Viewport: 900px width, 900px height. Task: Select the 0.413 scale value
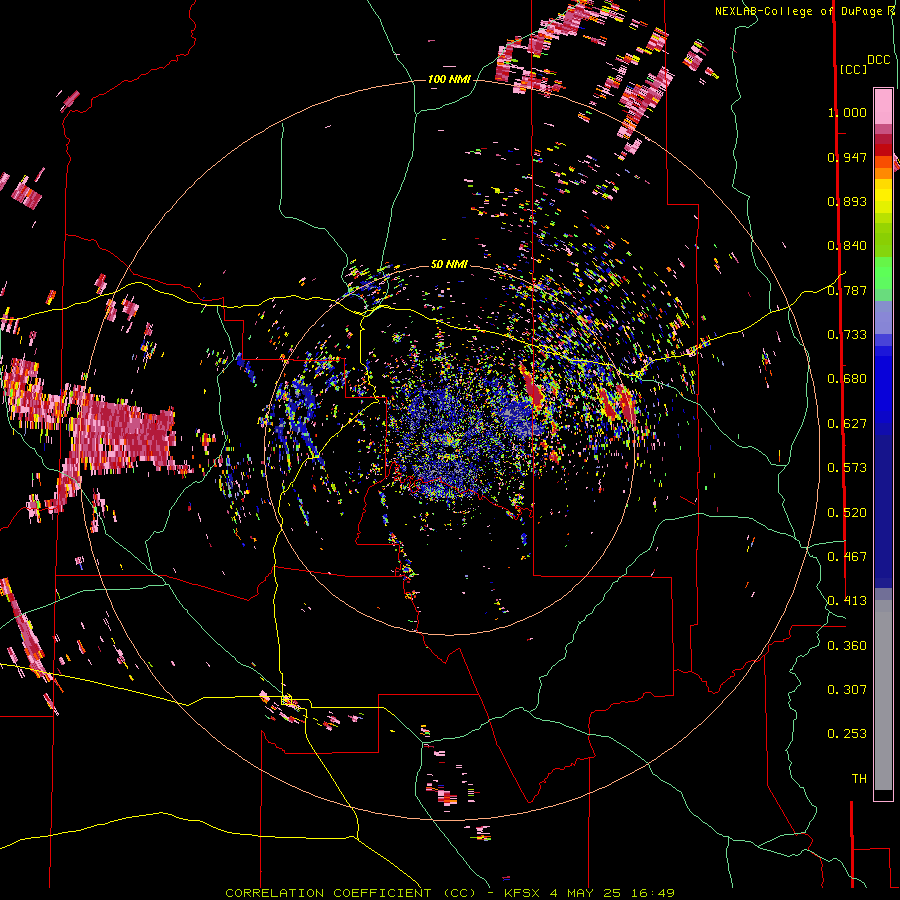coord(847,601)
